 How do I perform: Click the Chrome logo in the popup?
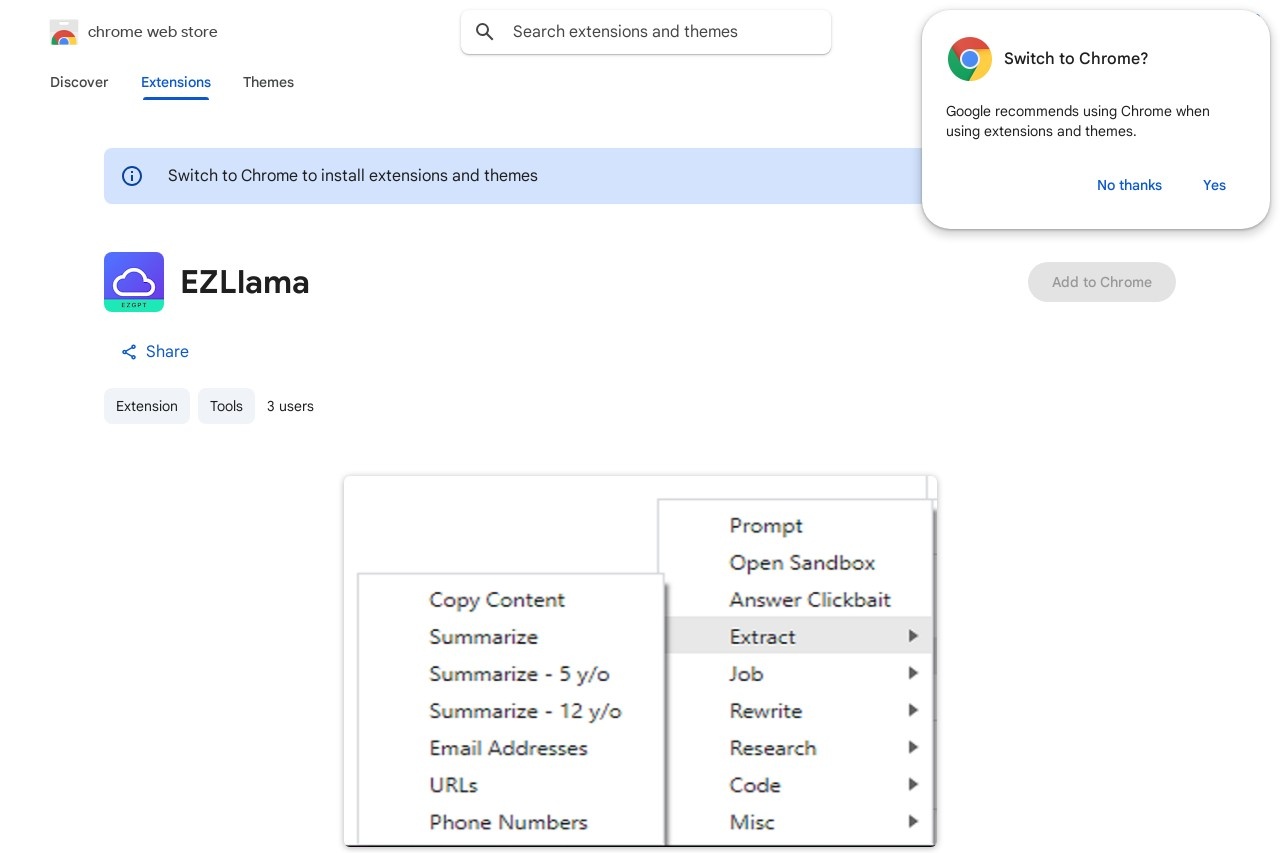point(970,59)
